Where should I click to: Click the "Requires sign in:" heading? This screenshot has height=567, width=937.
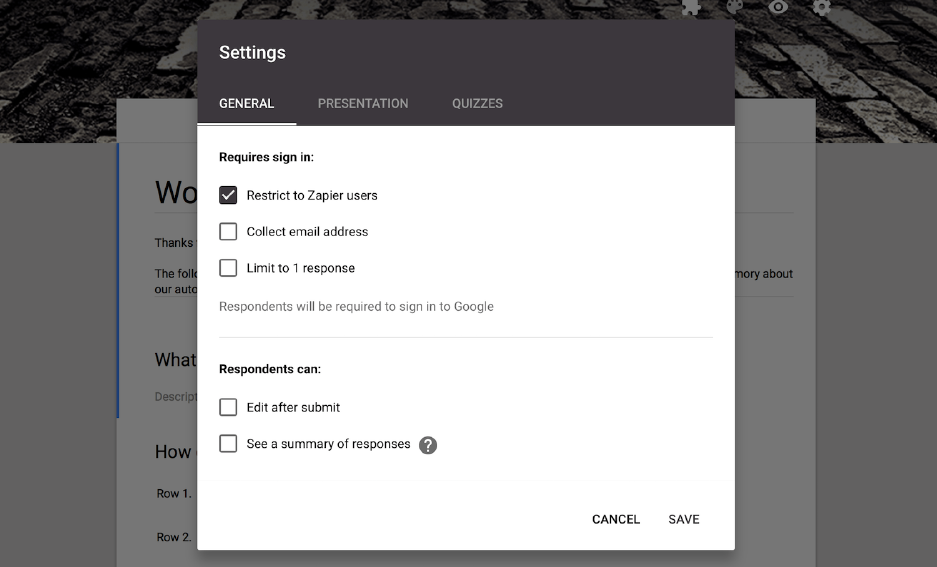[x=266, y=157]
